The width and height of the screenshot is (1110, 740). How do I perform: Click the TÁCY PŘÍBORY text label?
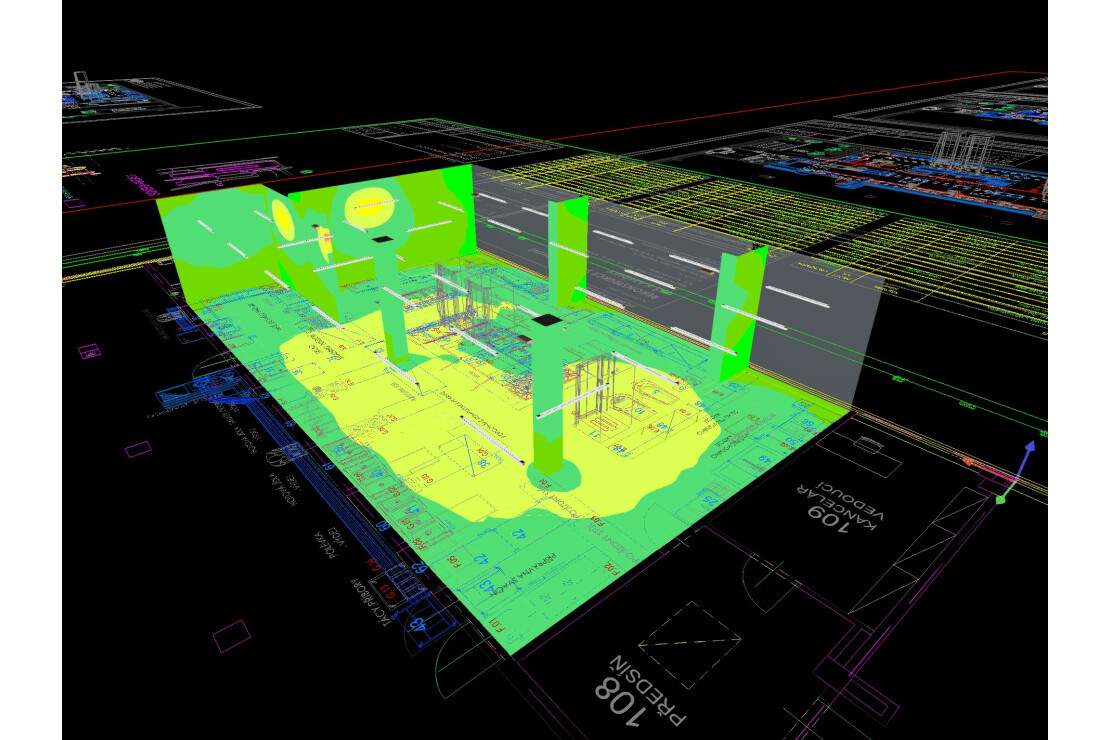[369, 600]
